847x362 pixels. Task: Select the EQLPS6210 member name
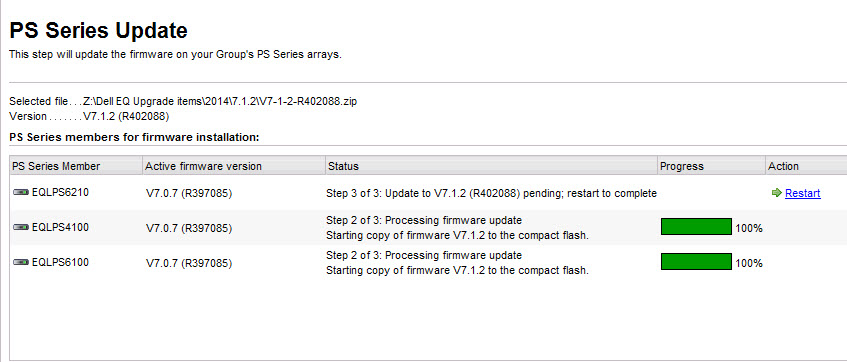(60, 192)
